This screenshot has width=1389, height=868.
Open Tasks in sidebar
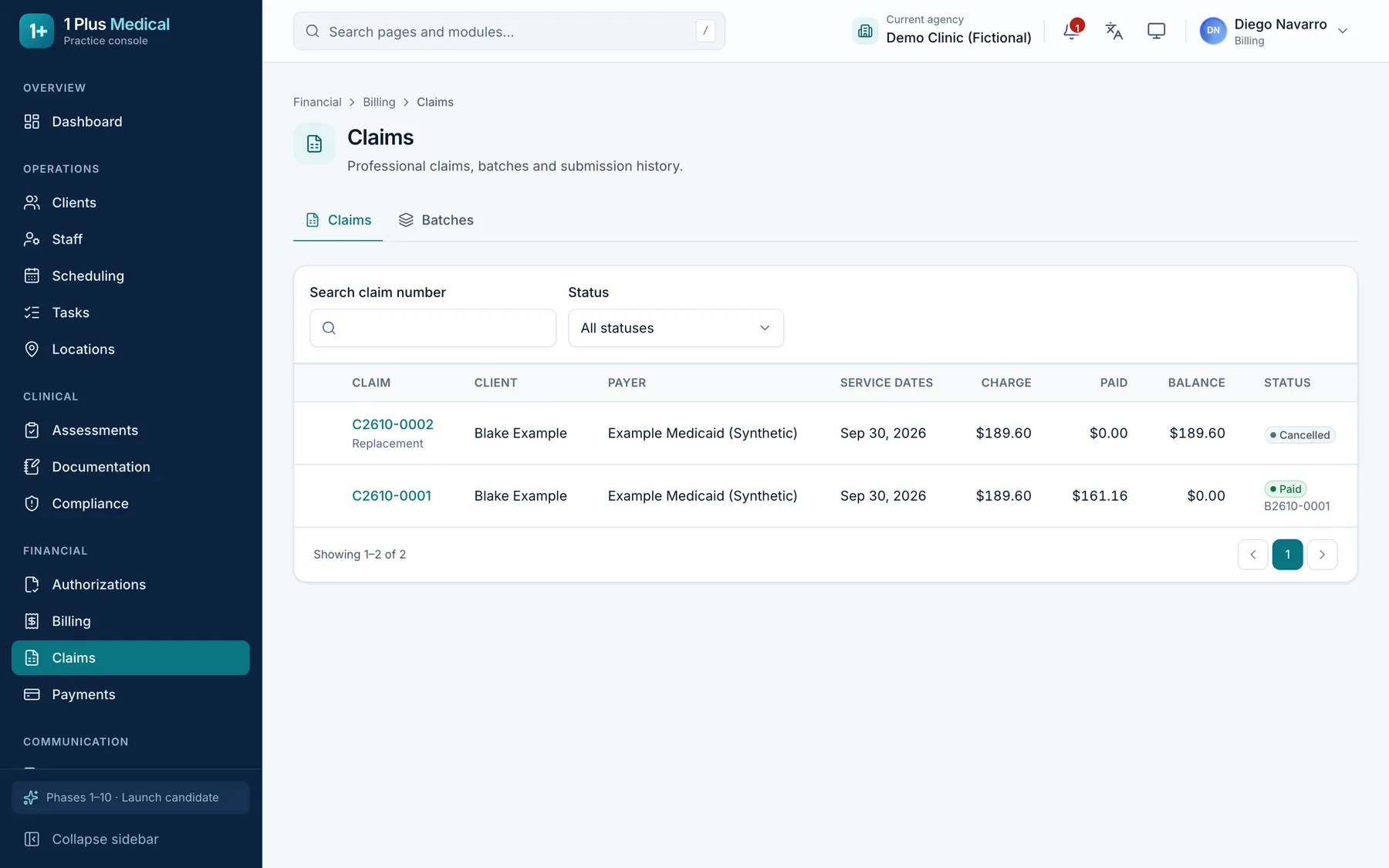130,312
